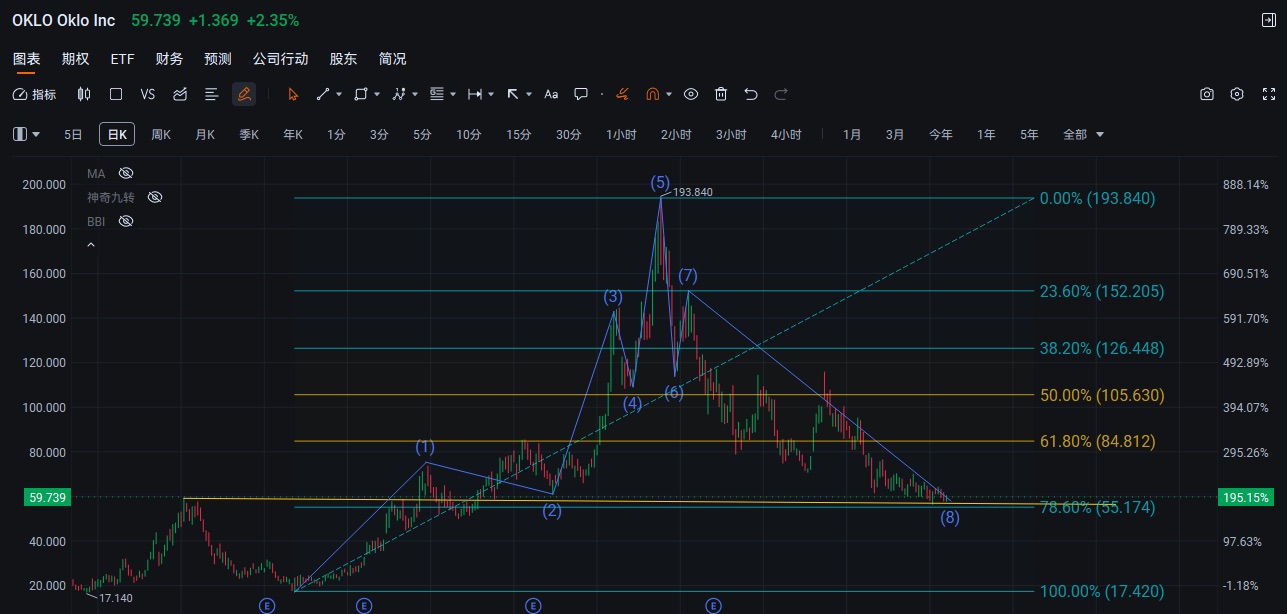Select the 1年 date range
This screenshot has width=1287, height=614.
(986, 134)
